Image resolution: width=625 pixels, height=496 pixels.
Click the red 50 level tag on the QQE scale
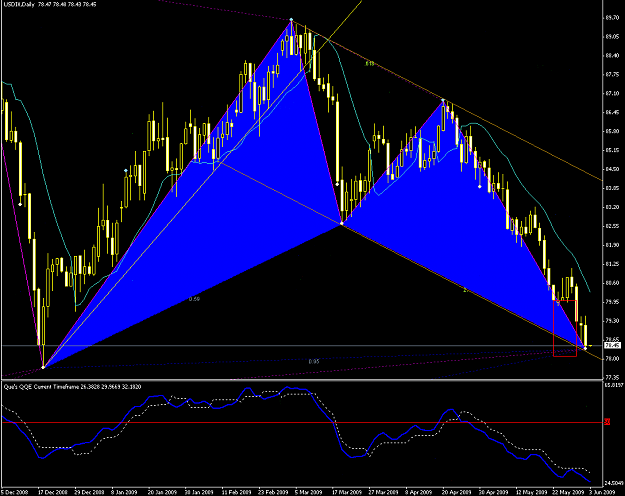[x=607, y=422]
